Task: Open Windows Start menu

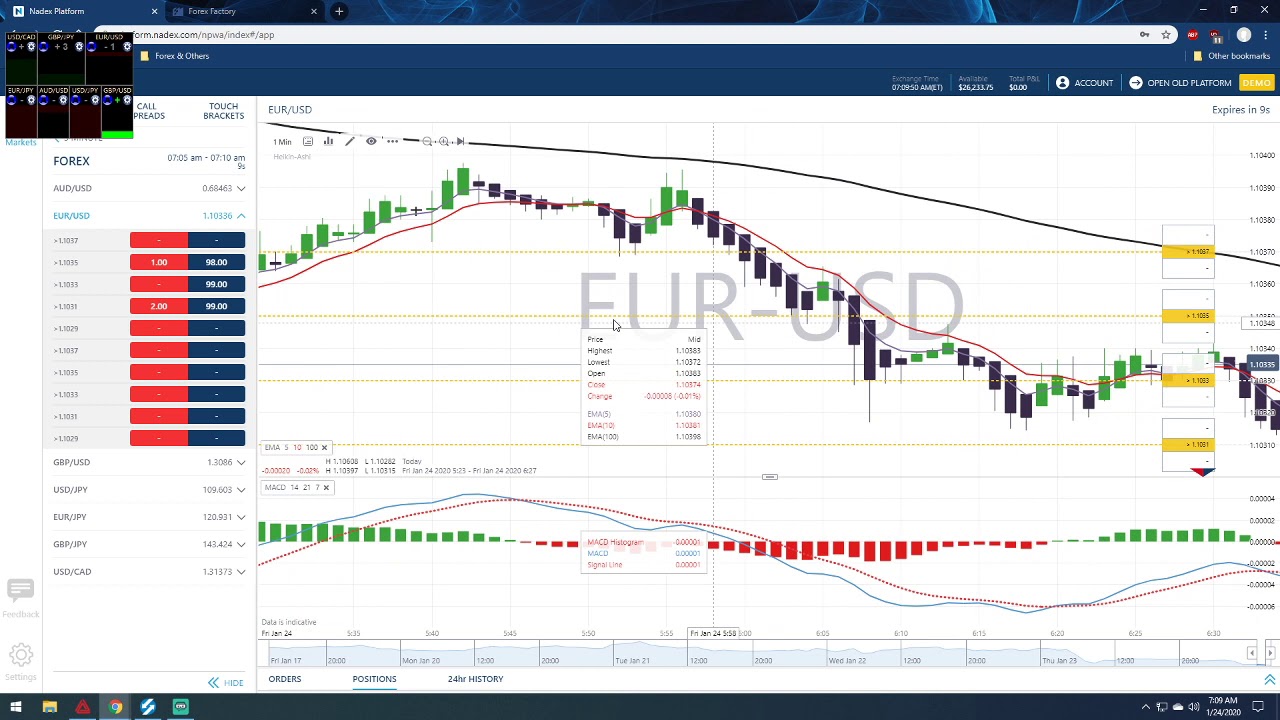Action: (x=16, y=707)
